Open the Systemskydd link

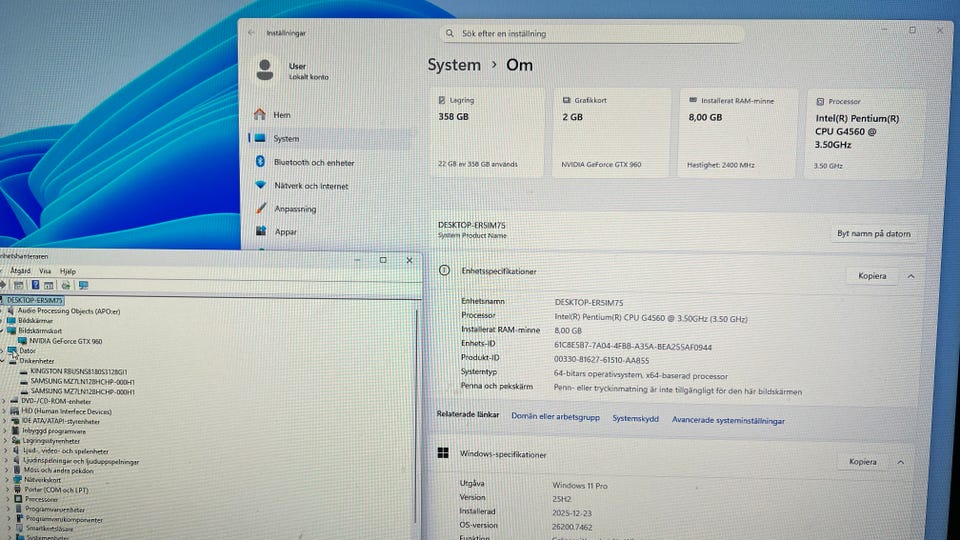[636, 419]
